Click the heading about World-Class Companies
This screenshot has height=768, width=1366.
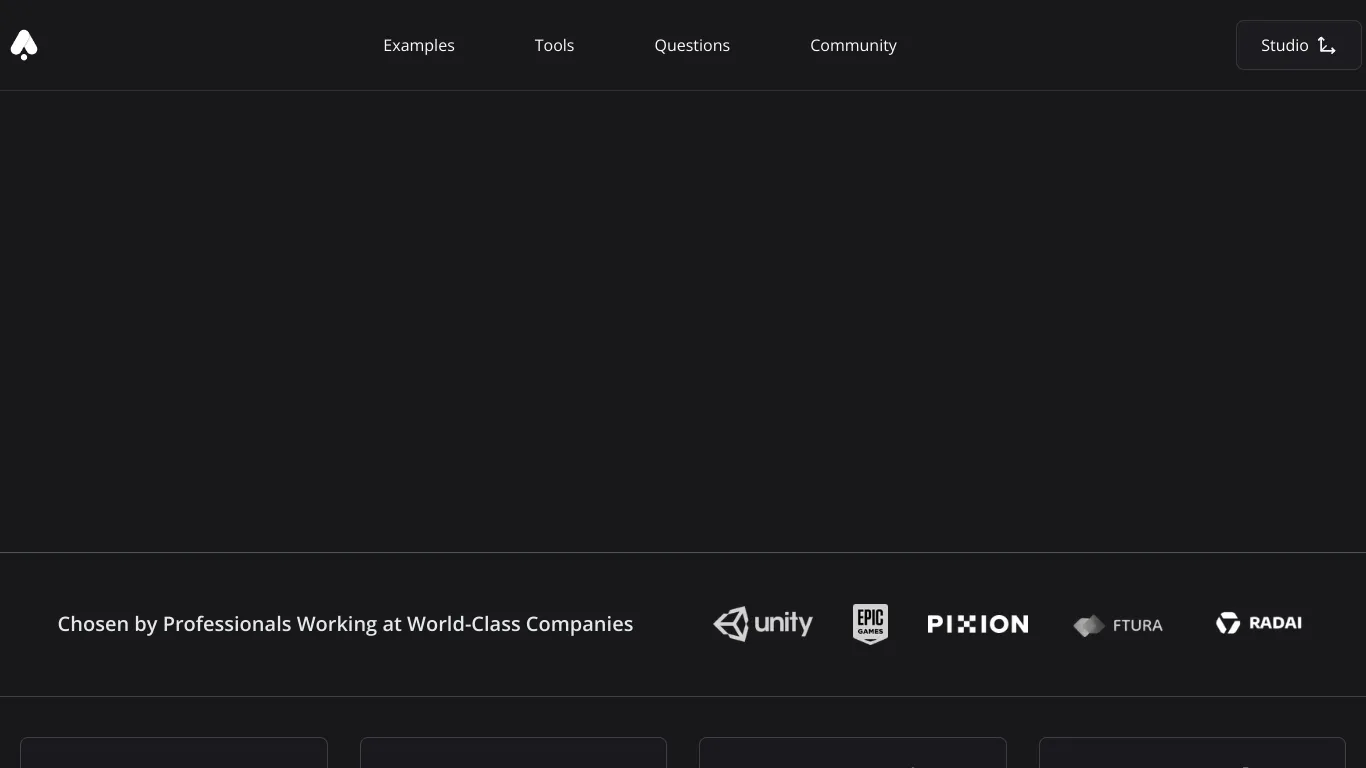[x=344, y=623]
